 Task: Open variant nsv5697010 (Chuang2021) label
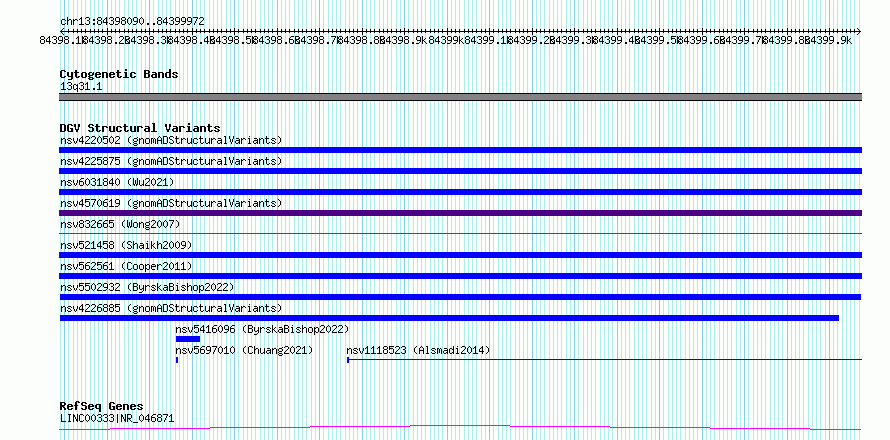[x=244, y=350]
